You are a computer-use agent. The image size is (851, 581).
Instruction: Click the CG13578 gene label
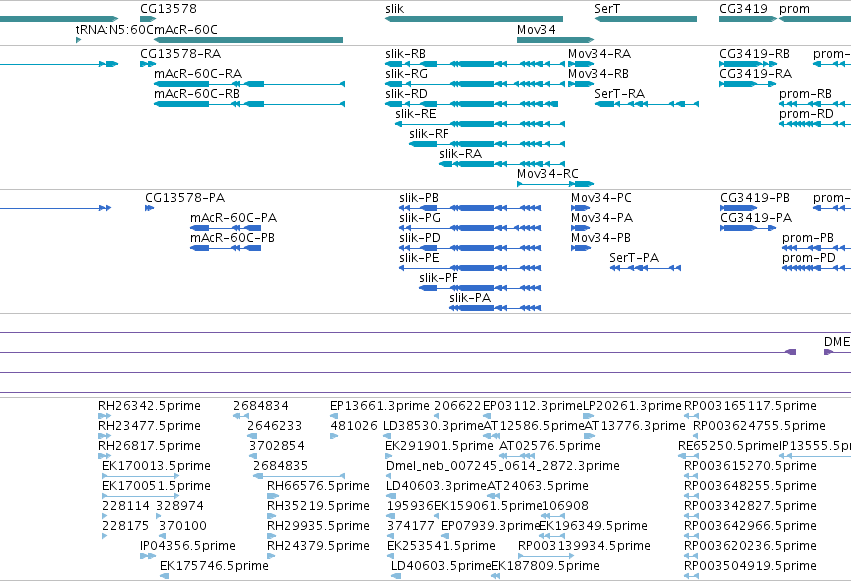pyautogui.click(x=168, y=9)
